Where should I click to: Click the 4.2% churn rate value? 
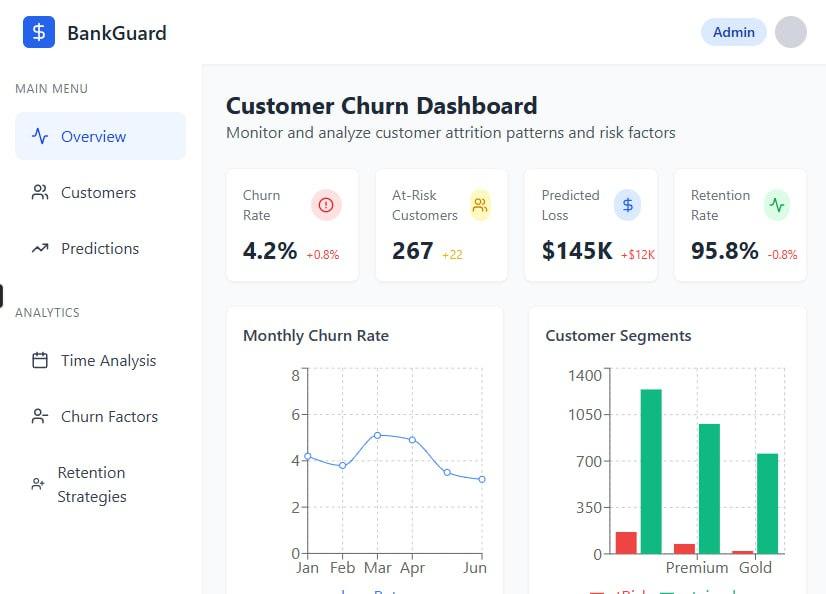click(x=270, y=251)
